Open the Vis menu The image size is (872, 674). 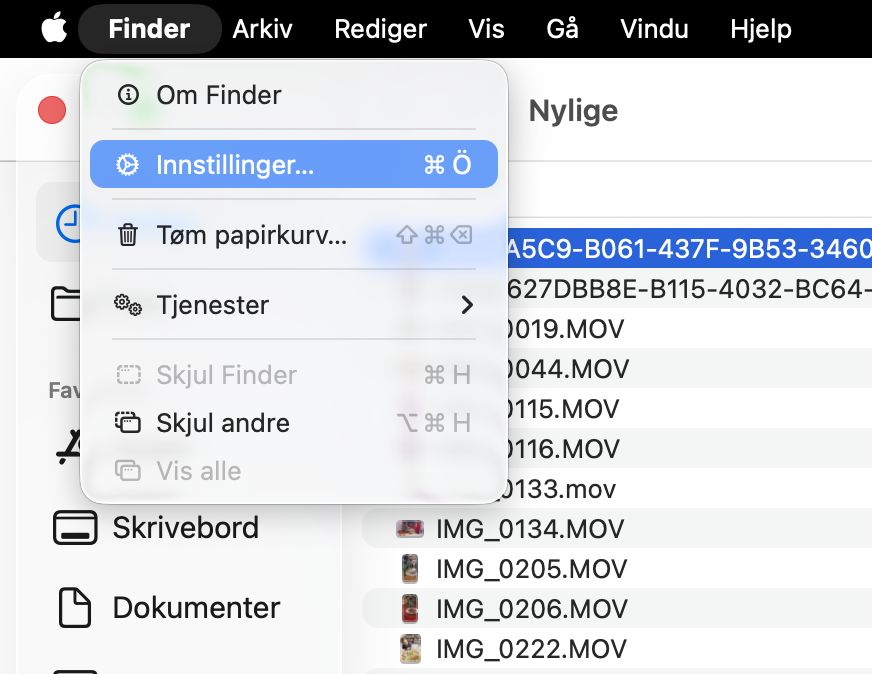coord(486,29)
